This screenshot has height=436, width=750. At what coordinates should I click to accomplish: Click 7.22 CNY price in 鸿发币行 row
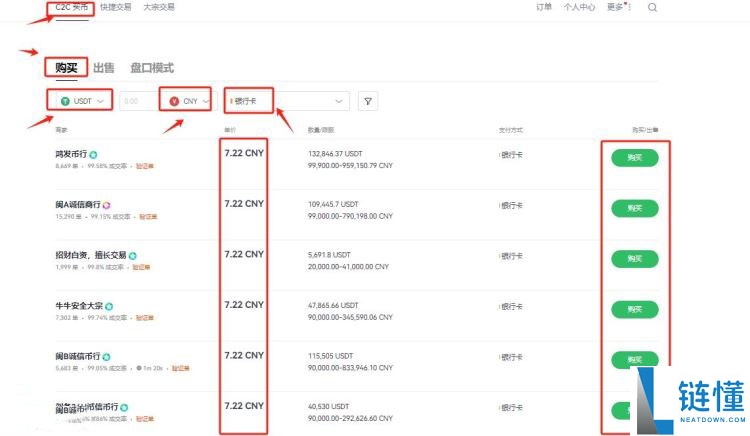(244, 153)
